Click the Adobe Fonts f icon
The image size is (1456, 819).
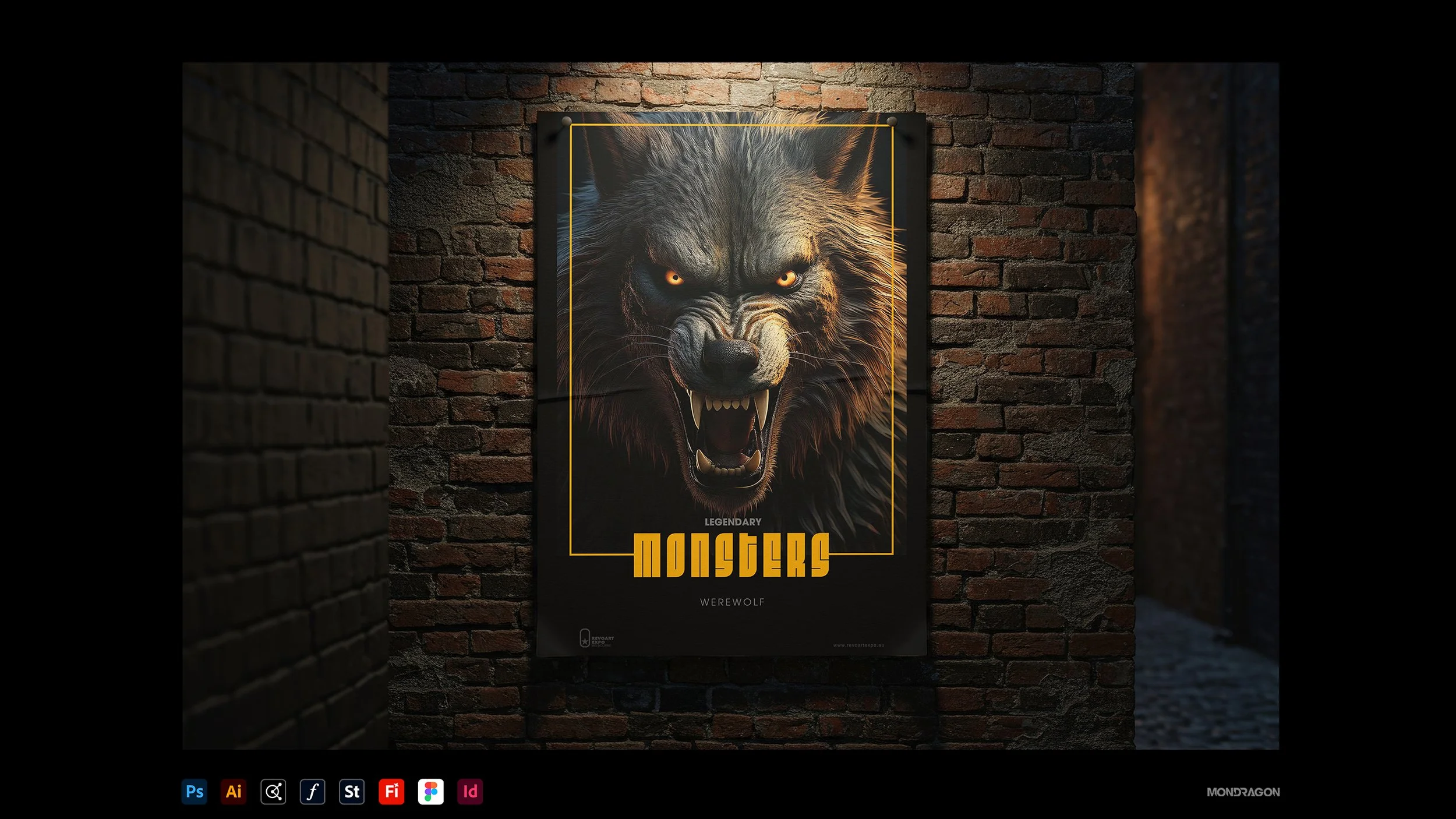[x=312, y=792]
